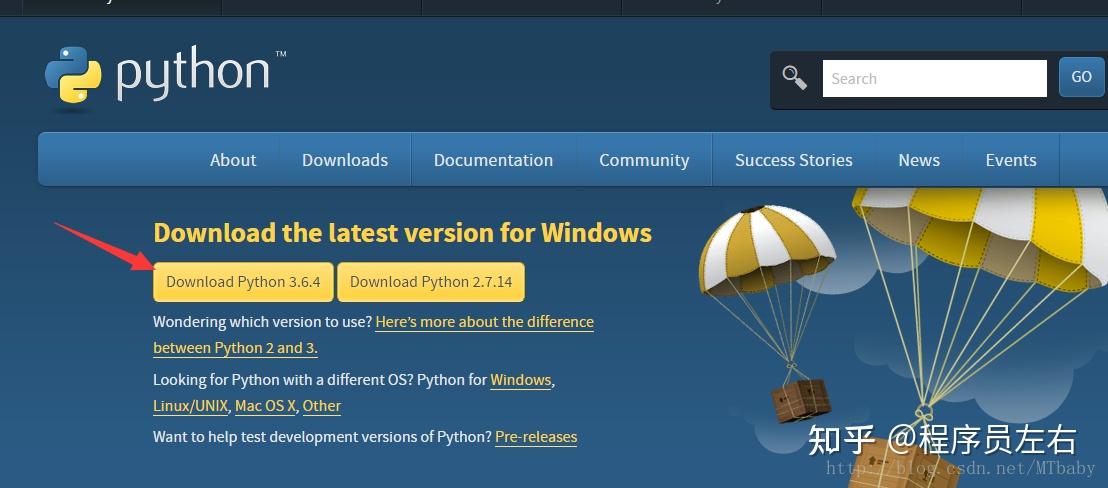Open the Python 2 and 3 difference link
1108x488 pixels.
tap(484, 322)
